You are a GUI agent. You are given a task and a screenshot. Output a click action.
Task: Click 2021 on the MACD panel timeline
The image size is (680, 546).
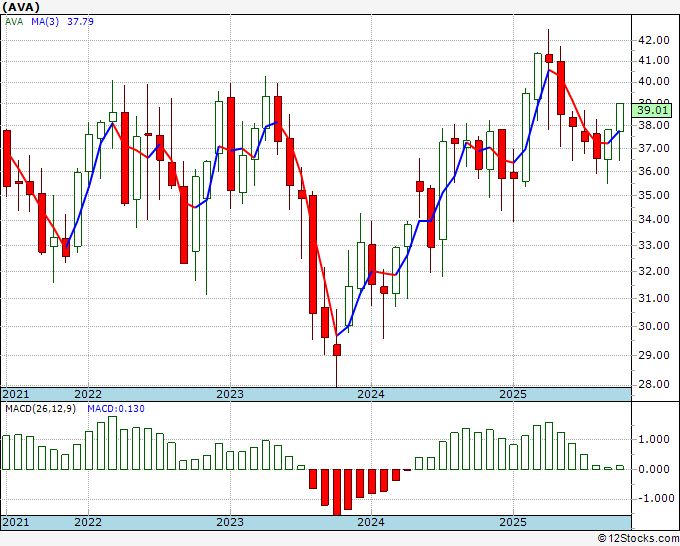[x=16, y=522]
